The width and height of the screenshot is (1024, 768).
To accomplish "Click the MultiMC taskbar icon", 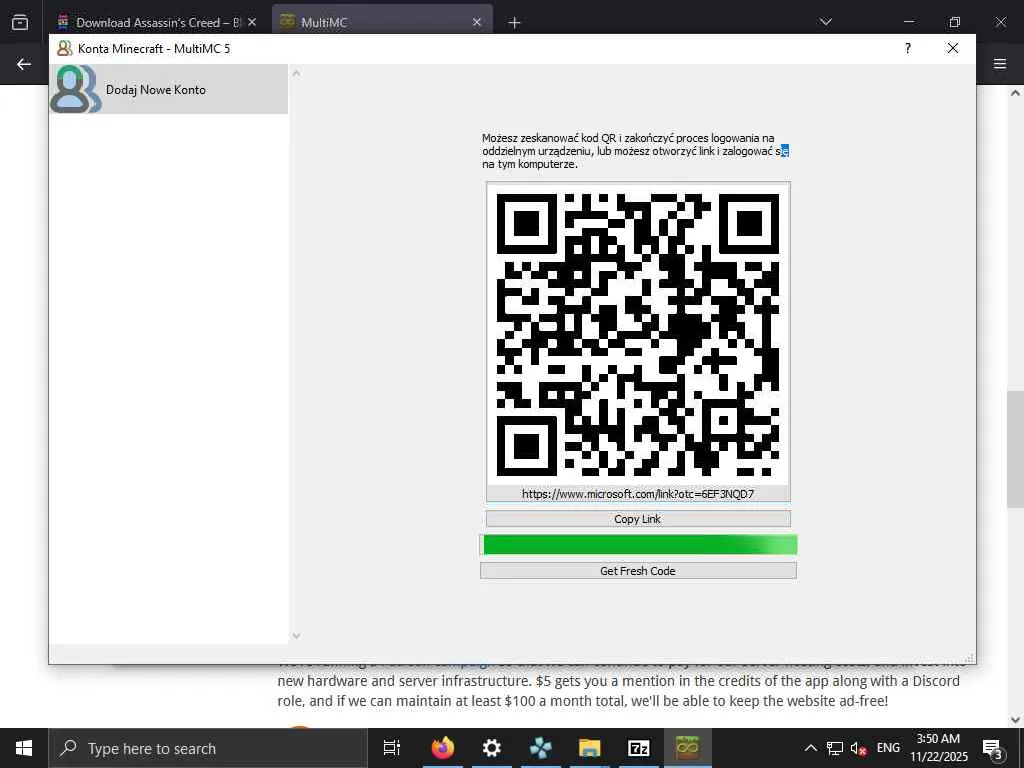I will (688, 748).
